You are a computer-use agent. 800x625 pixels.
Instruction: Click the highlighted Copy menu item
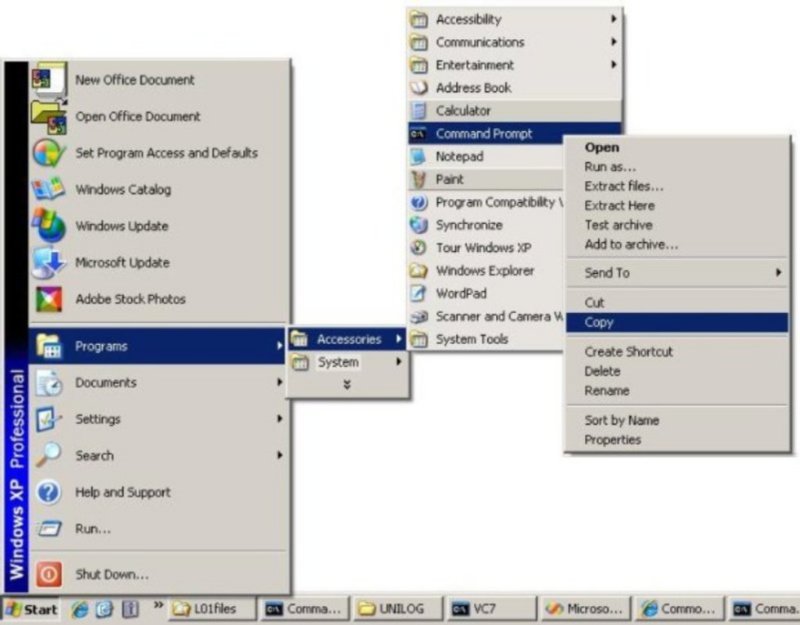click(x=677, y=322)
